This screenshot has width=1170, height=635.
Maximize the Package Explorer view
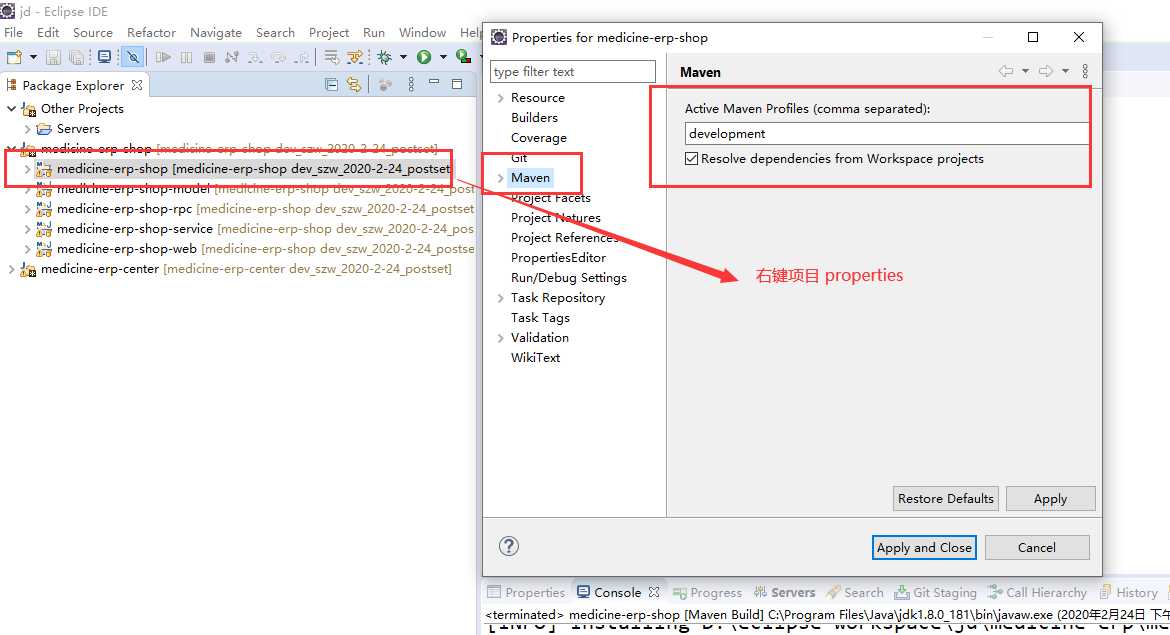click(x=457, y=84)
